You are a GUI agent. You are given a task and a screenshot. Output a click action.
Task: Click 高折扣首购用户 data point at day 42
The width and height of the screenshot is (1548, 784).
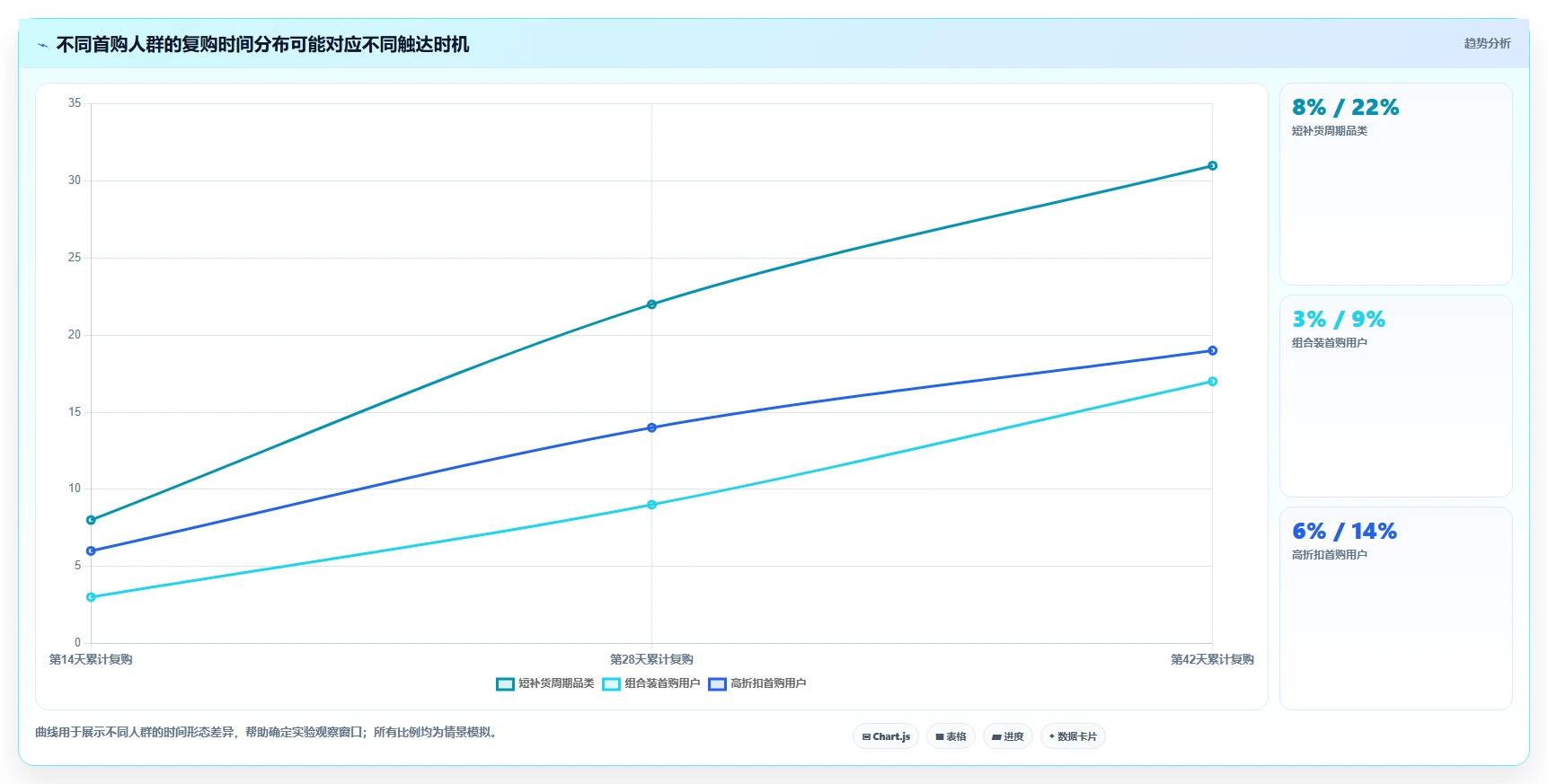[x=1212, y=350]
